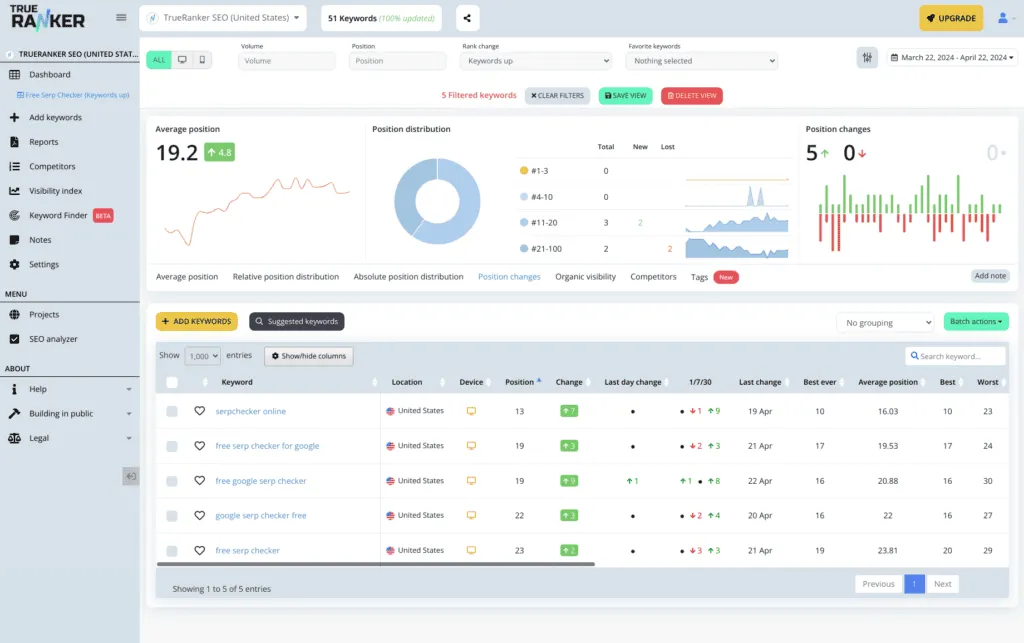Open the hamburger menu icon

(121, 18)
